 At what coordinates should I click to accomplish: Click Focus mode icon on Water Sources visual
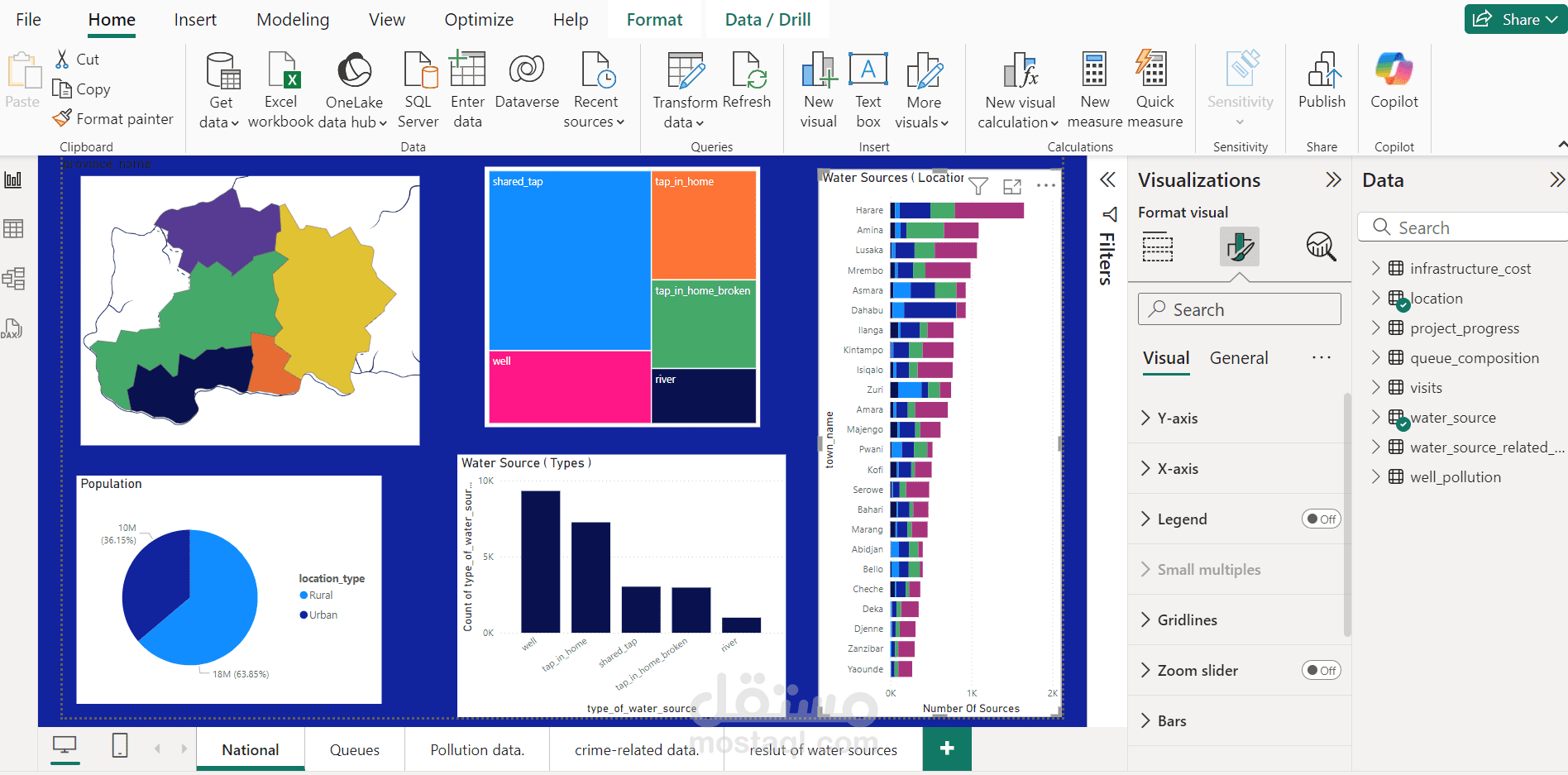(x=1012, y=186)
